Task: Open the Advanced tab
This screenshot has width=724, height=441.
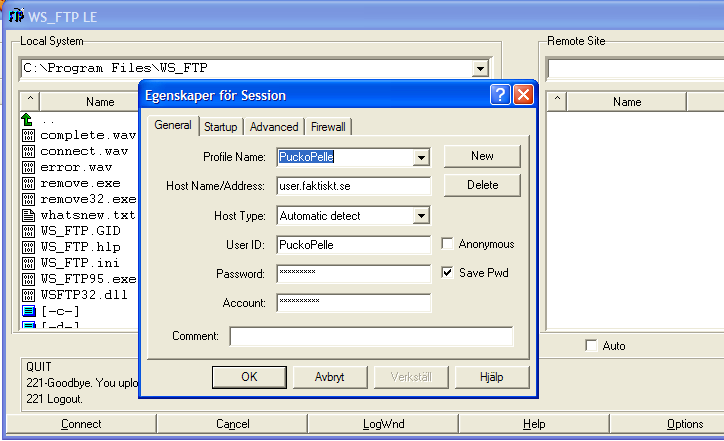Action: (274, 127)
